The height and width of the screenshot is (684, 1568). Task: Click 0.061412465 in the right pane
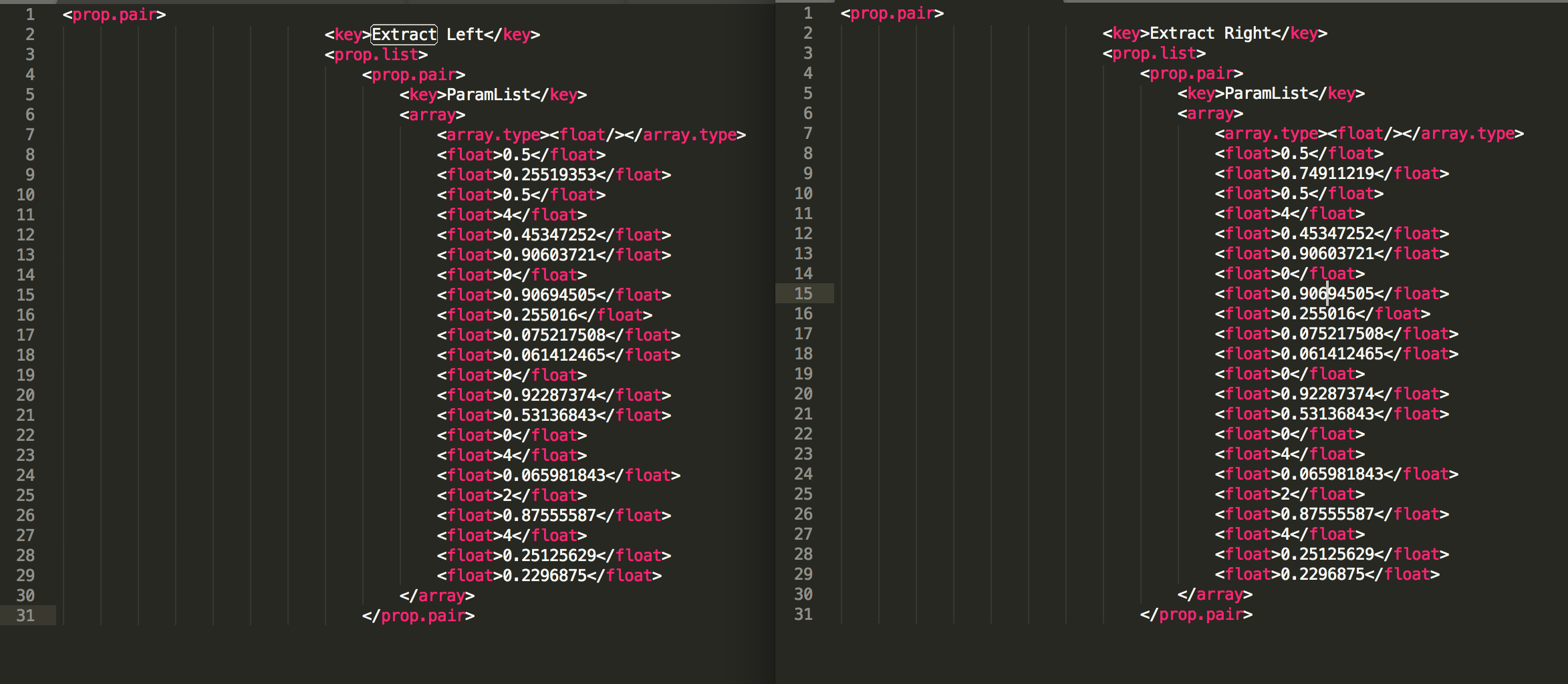point(1332,353)
